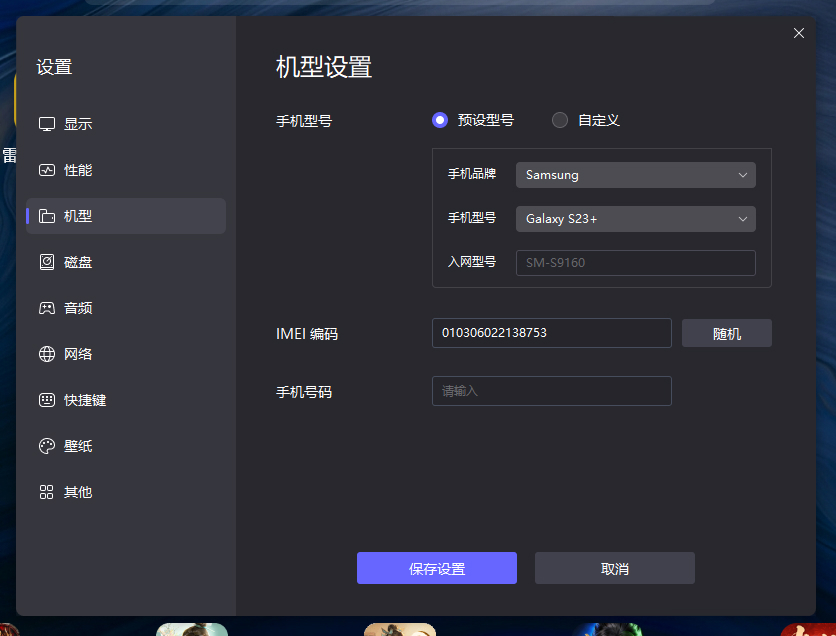Click the 手机号码 phone number field

[x=551, y=391]
